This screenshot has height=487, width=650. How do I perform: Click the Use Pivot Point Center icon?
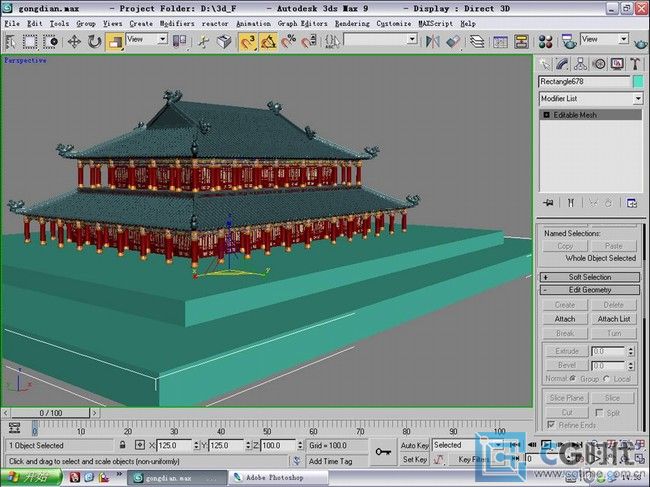point(179,41)
